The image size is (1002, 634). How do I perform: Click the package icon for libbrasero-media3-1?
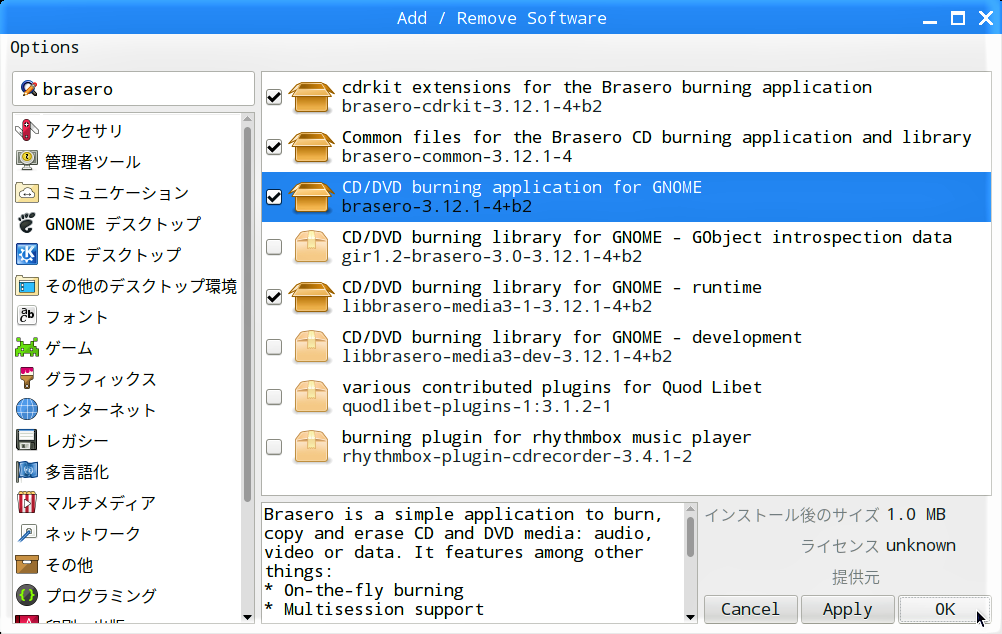311,297
